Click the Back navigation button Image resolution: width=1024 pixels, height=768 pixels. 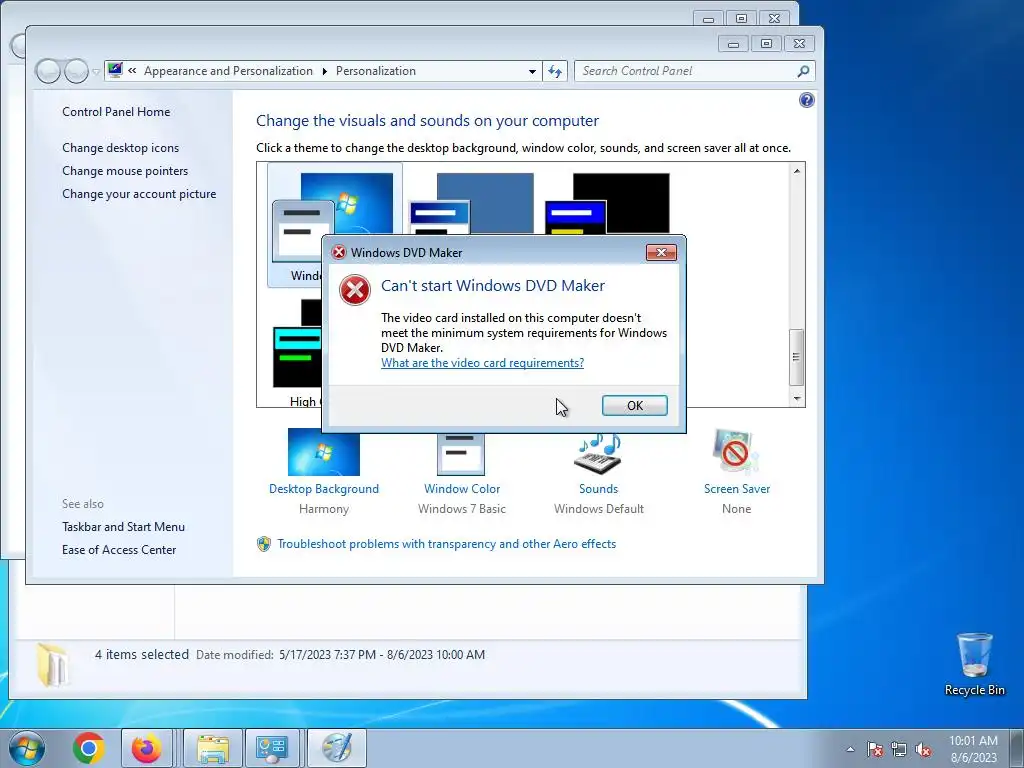pyautogui.click(x=48, y=71)
